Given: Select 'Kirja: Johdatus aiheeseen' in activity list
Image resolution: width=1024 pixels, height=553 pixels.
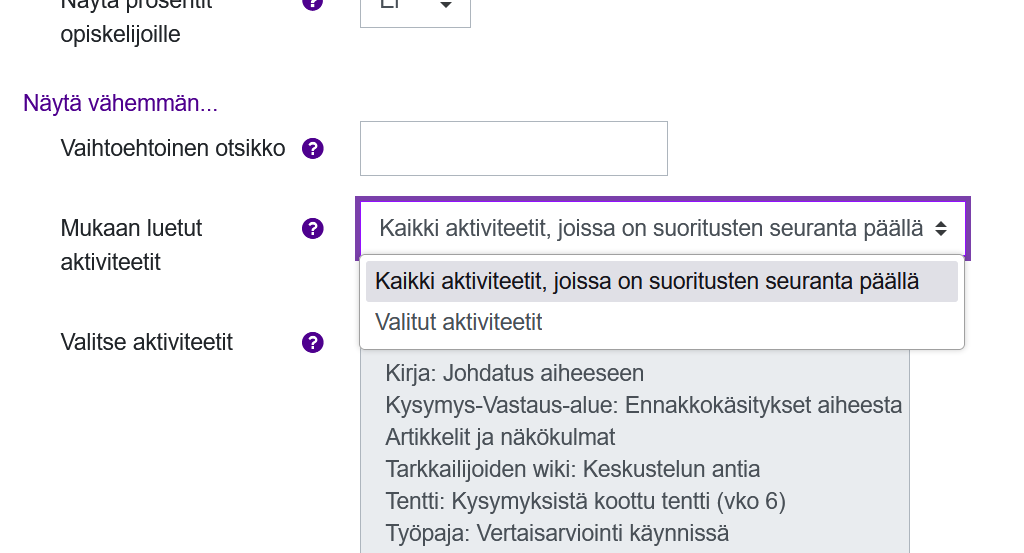Looking at the screenshot, I should coord(514,374).
